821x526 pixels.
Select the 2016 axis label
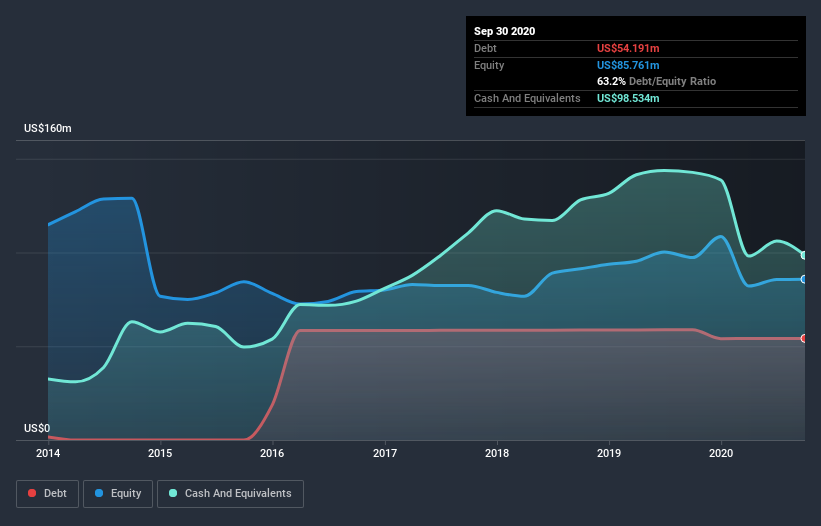[272, 453]
